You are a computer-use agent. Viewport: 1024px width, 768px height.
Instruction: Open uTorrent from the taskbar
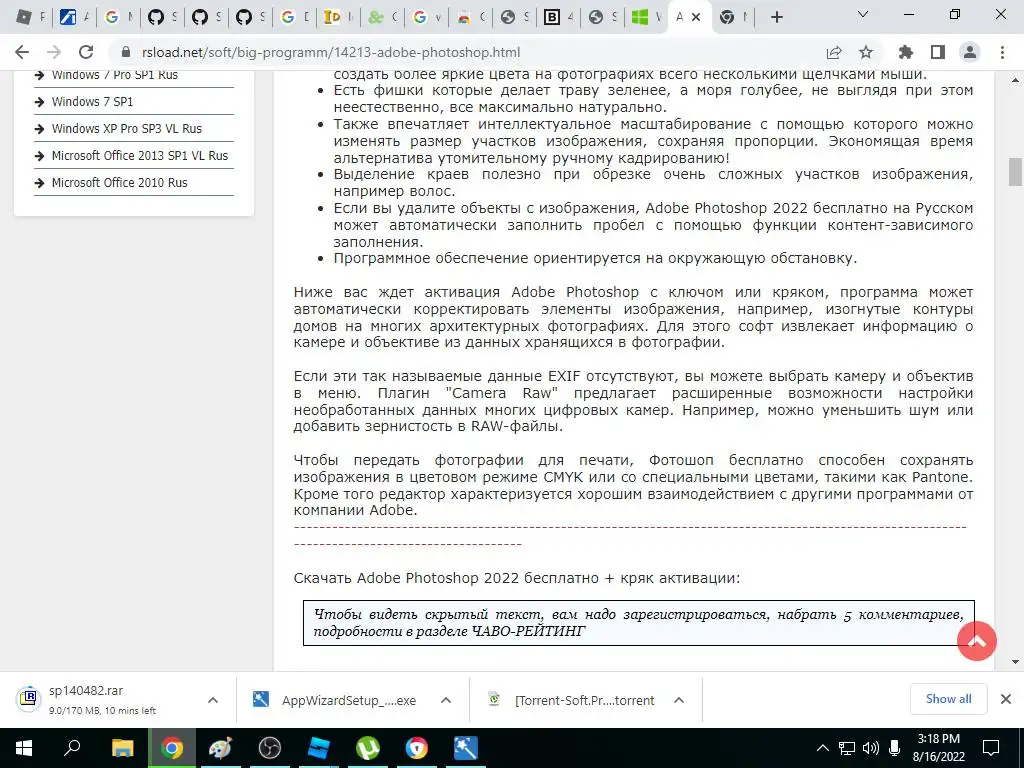click(x=368, y=748)
